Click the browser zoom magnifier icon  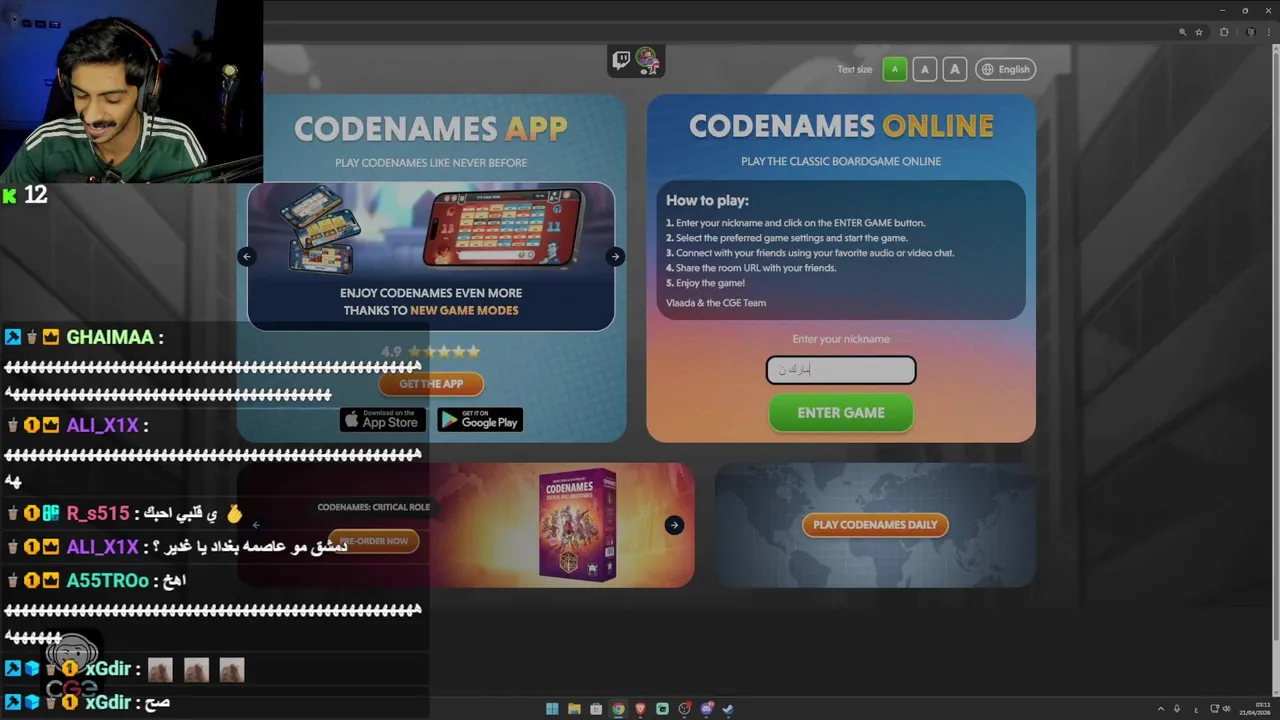(1182, 32)
